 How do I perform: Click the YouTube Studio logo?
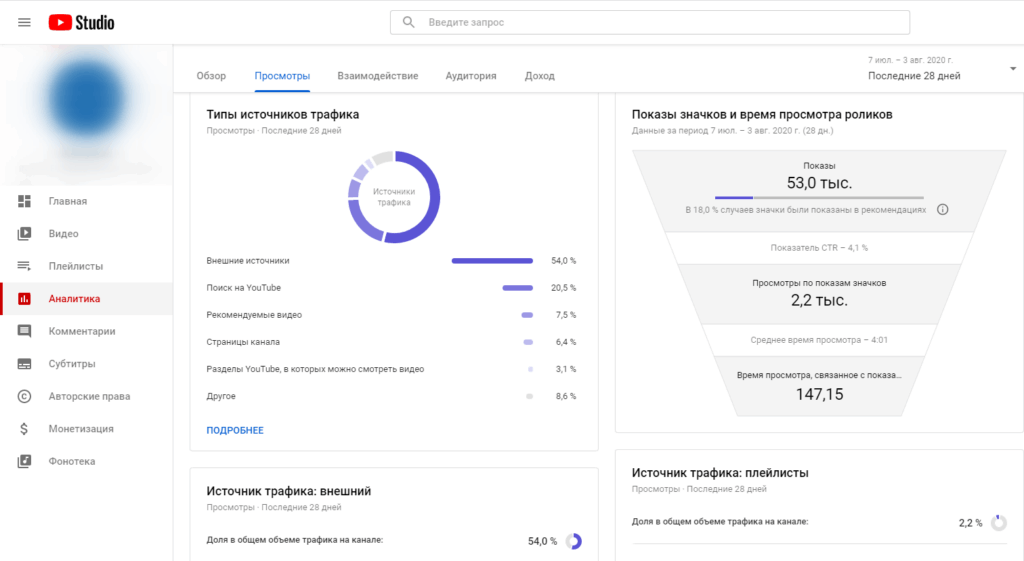click(81, 22)
